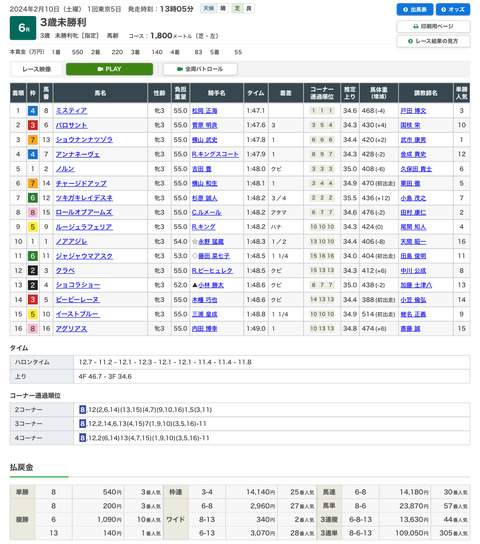Viewport: 480px width, 544px height.
Task: Click the blue frame number 4 badge for ミスティア
Action: pyautogui.click(x=33, y=111)
